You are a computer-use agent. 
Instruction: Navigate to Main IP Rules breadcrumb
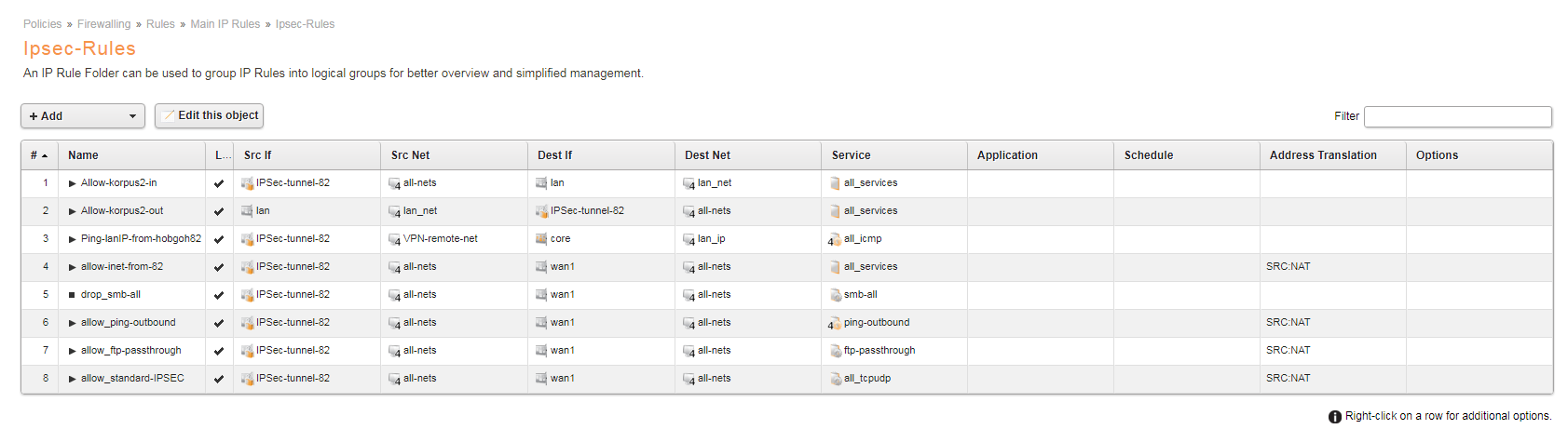[225, 24]
